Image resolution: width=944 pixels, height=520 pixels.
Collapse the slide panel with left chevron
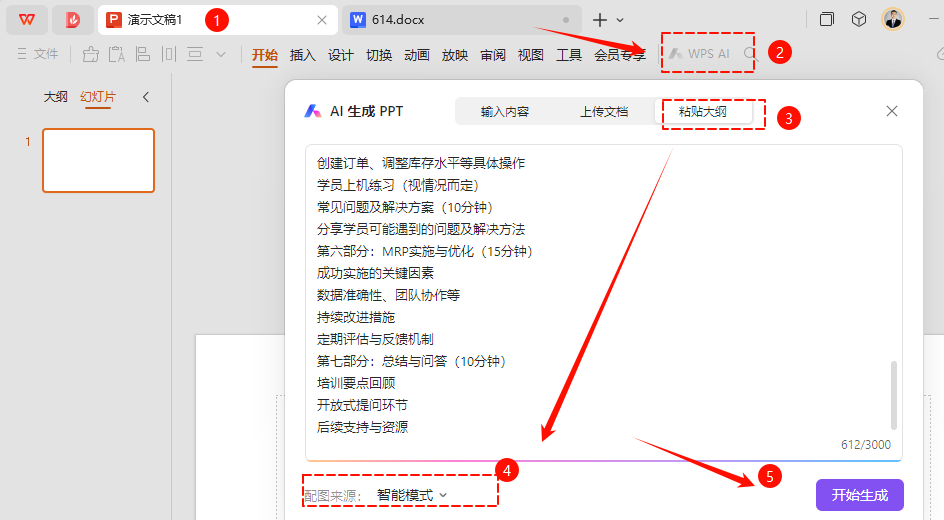pyautogui.click(x=146, y=97)
